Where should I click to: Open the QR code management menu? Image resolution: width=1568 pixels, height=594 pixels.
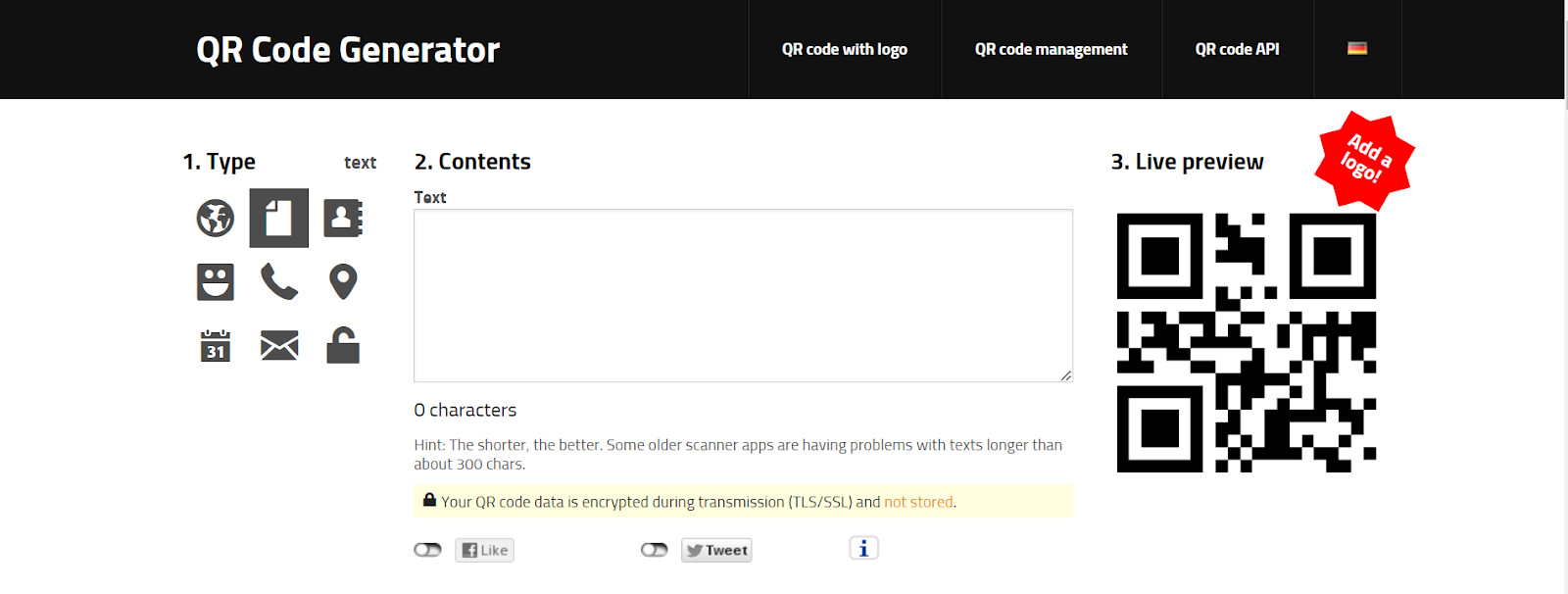[x=1052, y=49]
